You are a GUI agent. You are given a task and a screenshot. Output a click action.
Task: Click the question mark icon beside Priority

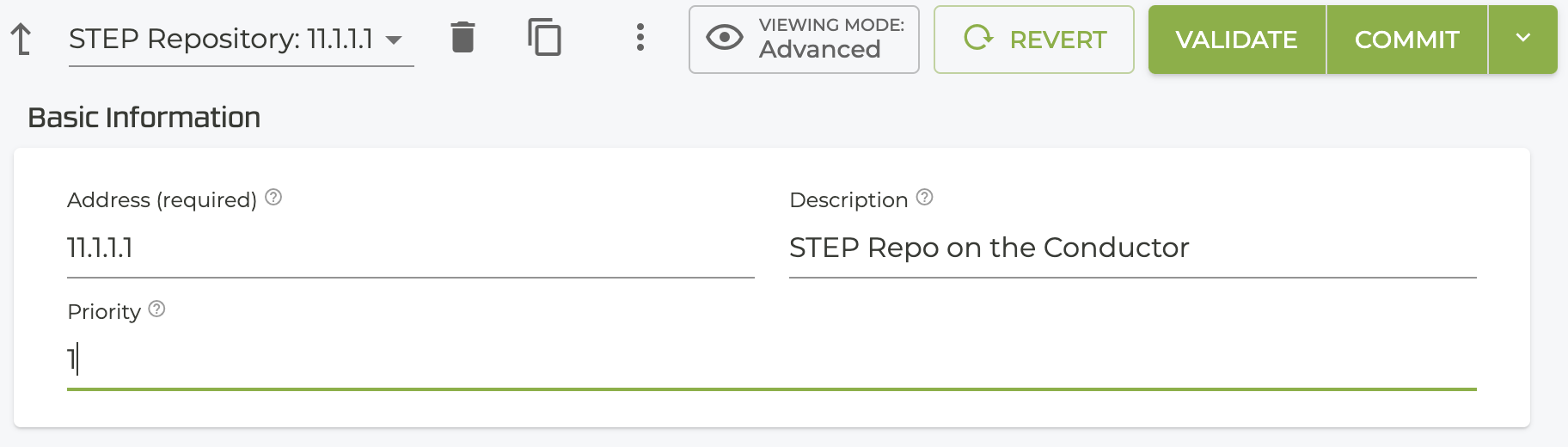click(x=156, y=309)
